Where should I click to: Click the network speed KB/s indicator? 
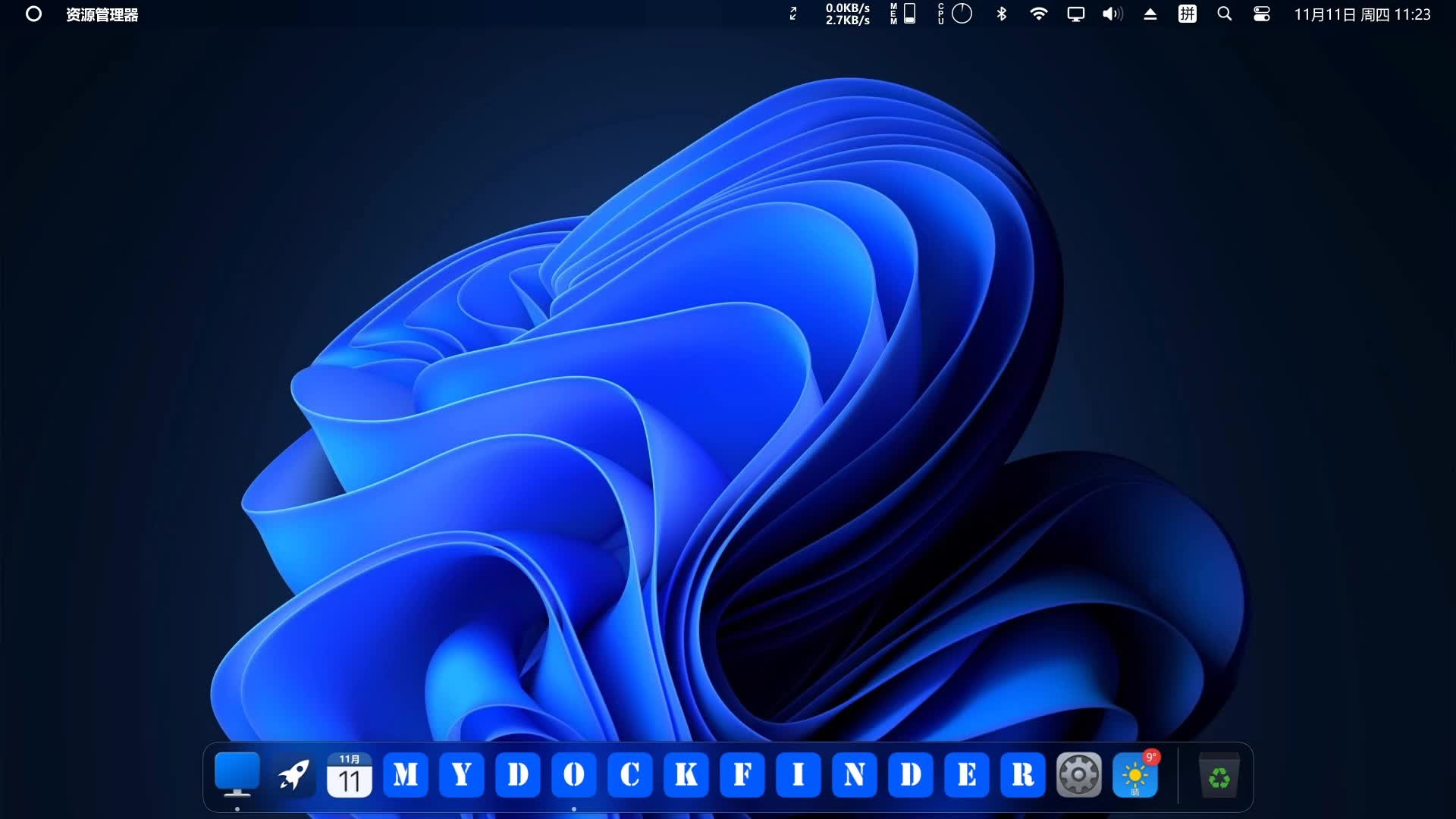point(847,14)
